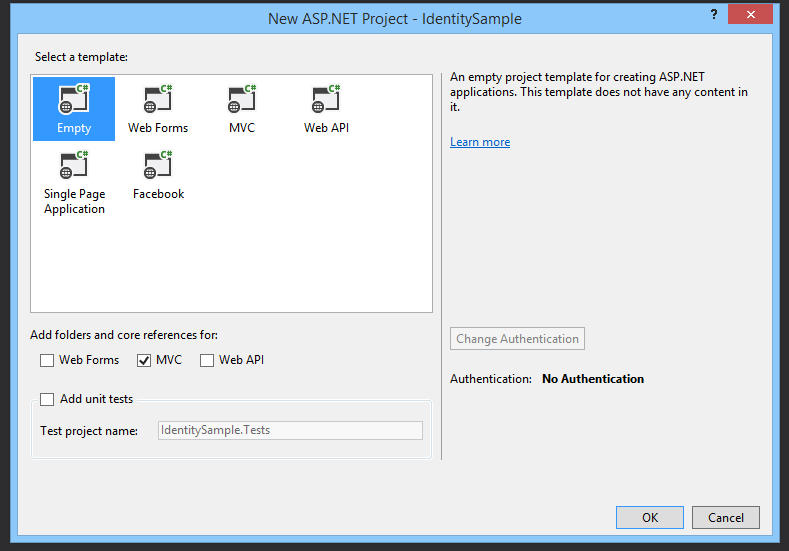The image size is (789, 551).
Task: Open the Learn more link
Action: pos(480,142)
